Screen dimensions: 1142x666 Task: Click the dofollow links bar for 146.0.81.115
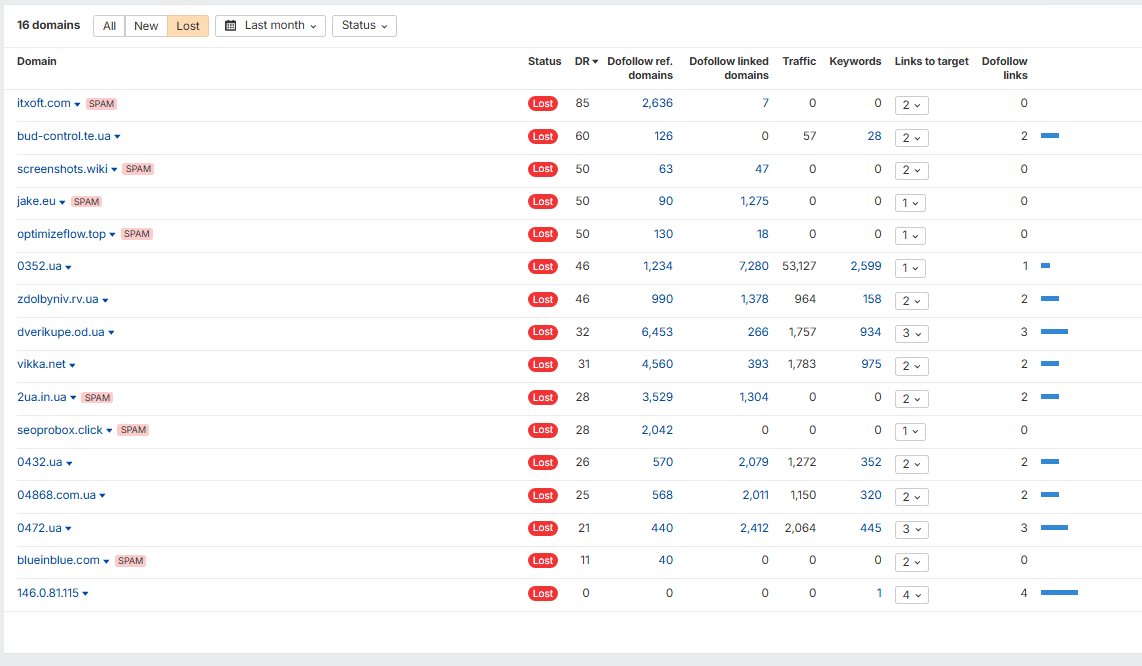click(1059, 593)
